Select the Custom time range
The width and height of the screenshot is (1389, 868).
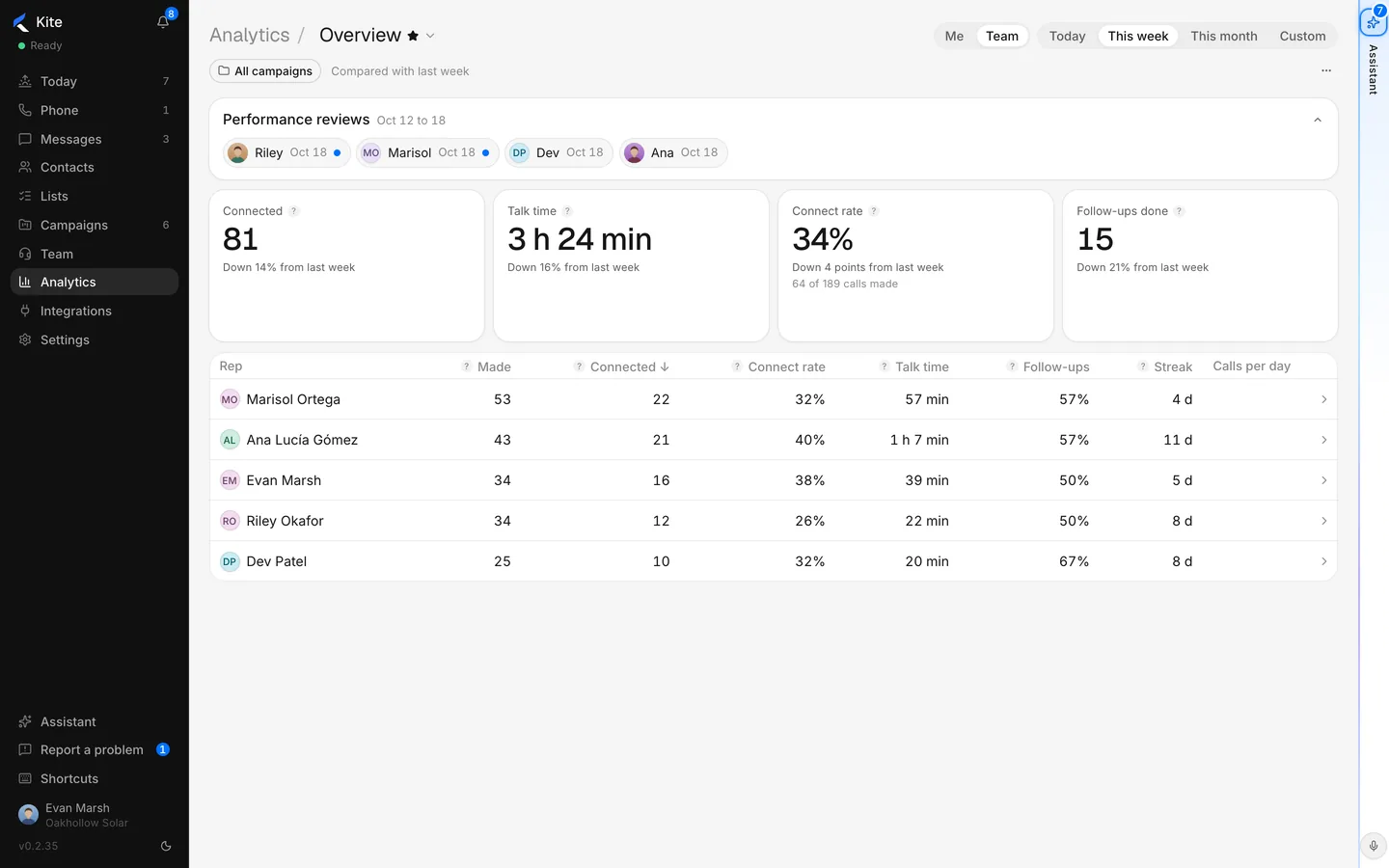click(1302, 36)
